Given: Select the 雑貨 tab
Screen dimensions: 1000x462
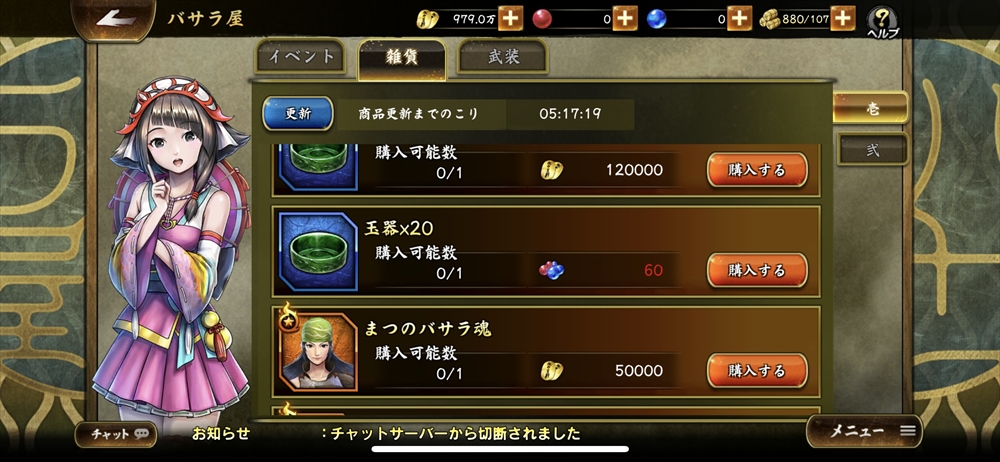Looking at the screenshot, I should (x=402, y=57).
